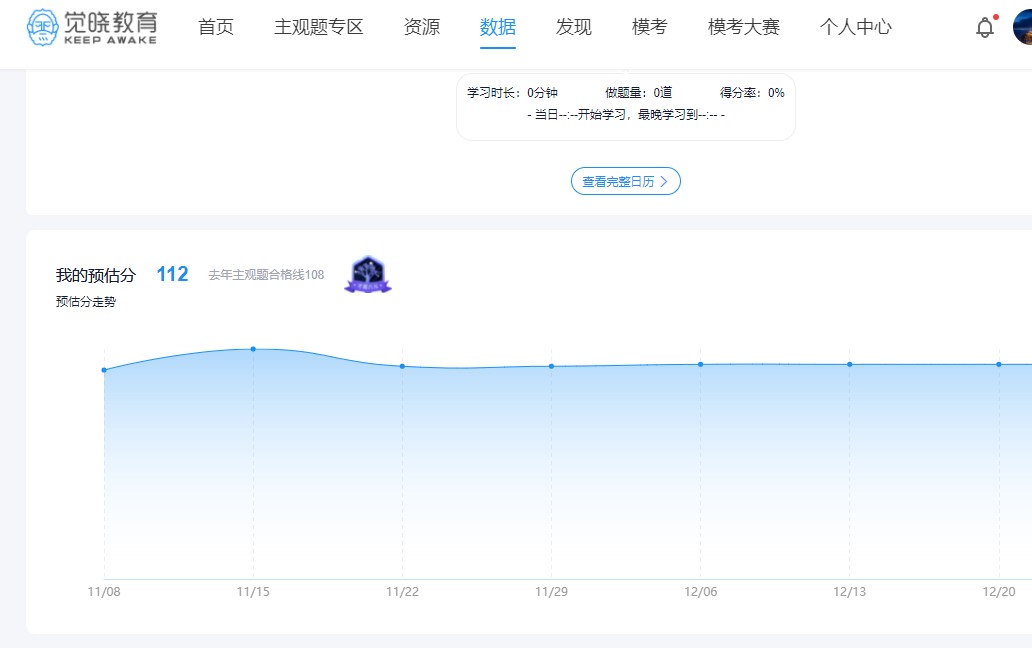Open 个人中心 in the navigation
The image size is (1032, 648).
coord(856,27)
